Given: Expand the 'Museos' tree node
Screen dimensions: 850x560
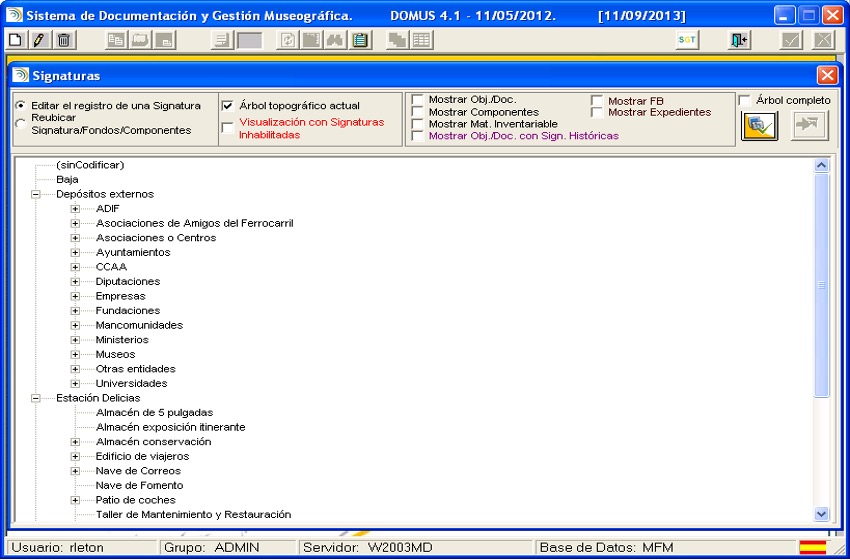Looking at the screenshot, I should click(x=75, y=355).
